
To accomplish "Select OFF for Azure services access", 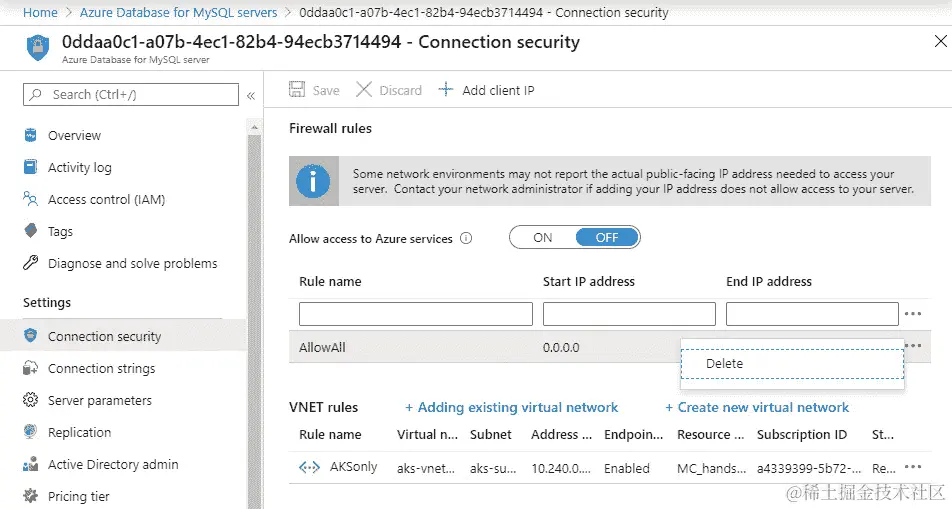I will (607, 237).
